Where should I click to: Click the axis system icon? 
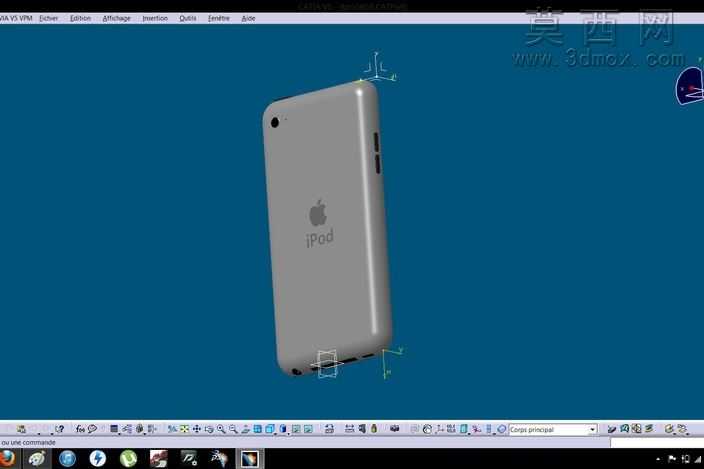pyautogui.click(x=440, y=429)
